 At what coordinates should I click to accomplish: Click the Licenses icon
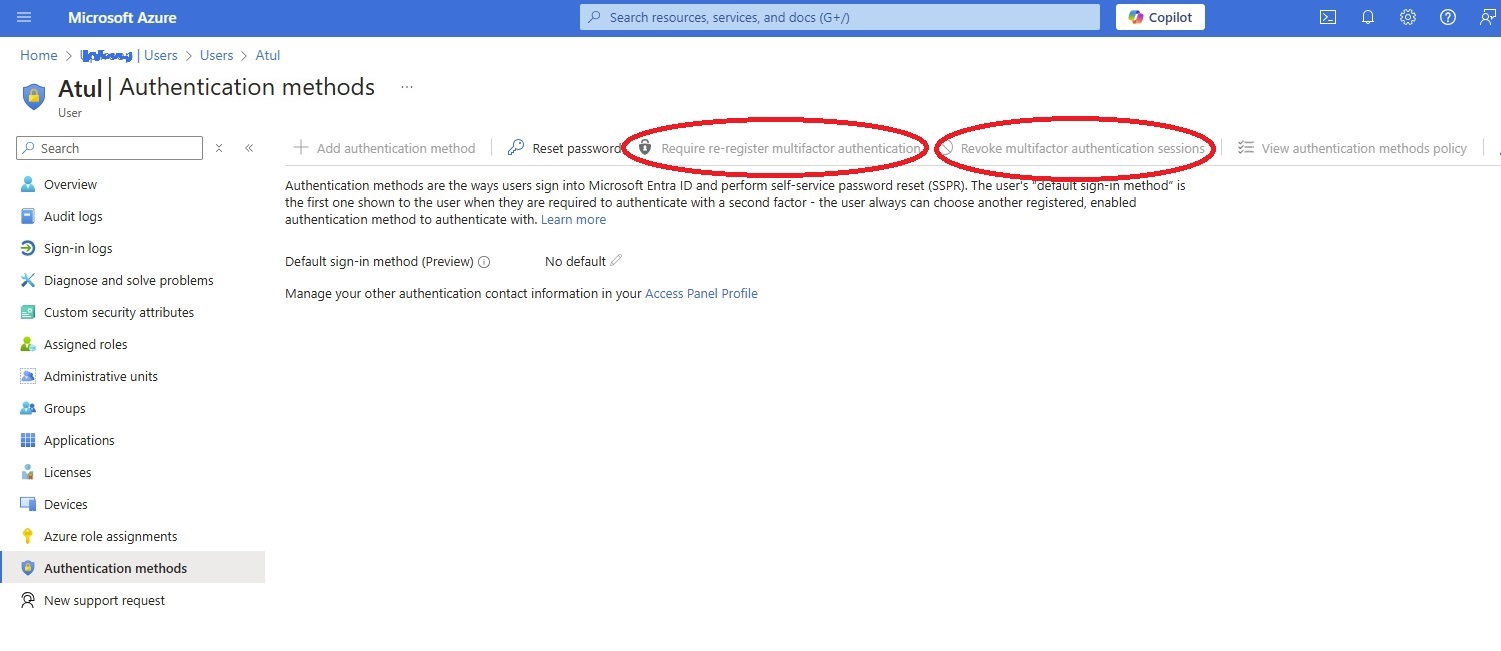[x=28, y=472]
